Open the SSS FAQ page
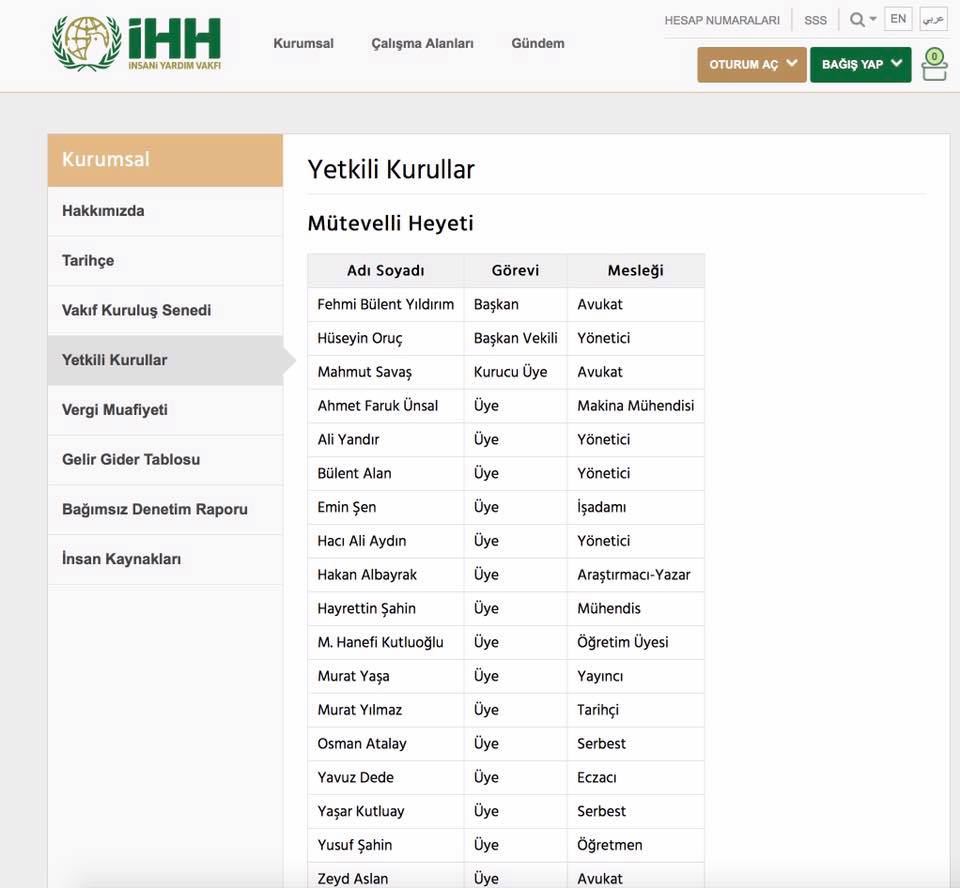960x888 pixels. click(x=815, y=19)
